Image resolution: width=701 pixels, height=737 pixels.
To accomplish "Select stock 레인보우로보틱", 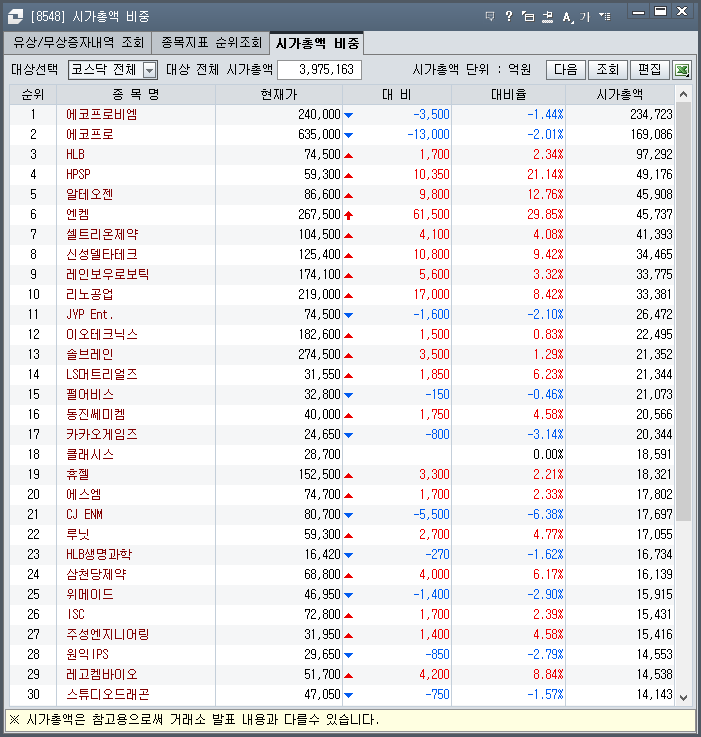I will (x=108, y=274).
